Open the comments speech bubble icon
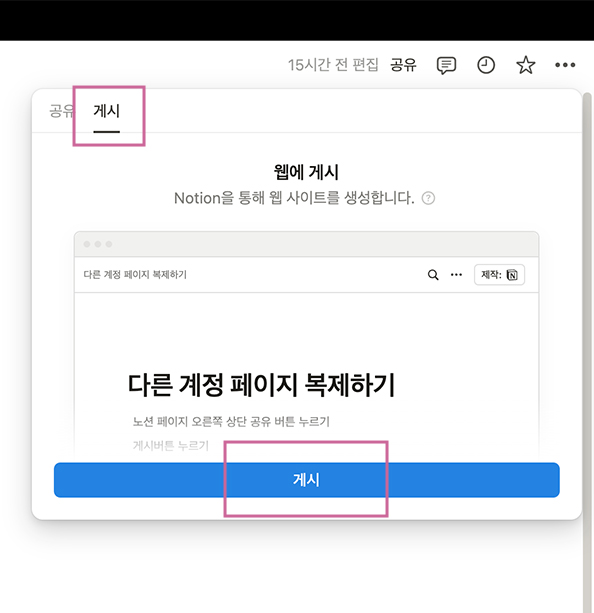Viewport: 594px width, 613px height. [446, 65]
